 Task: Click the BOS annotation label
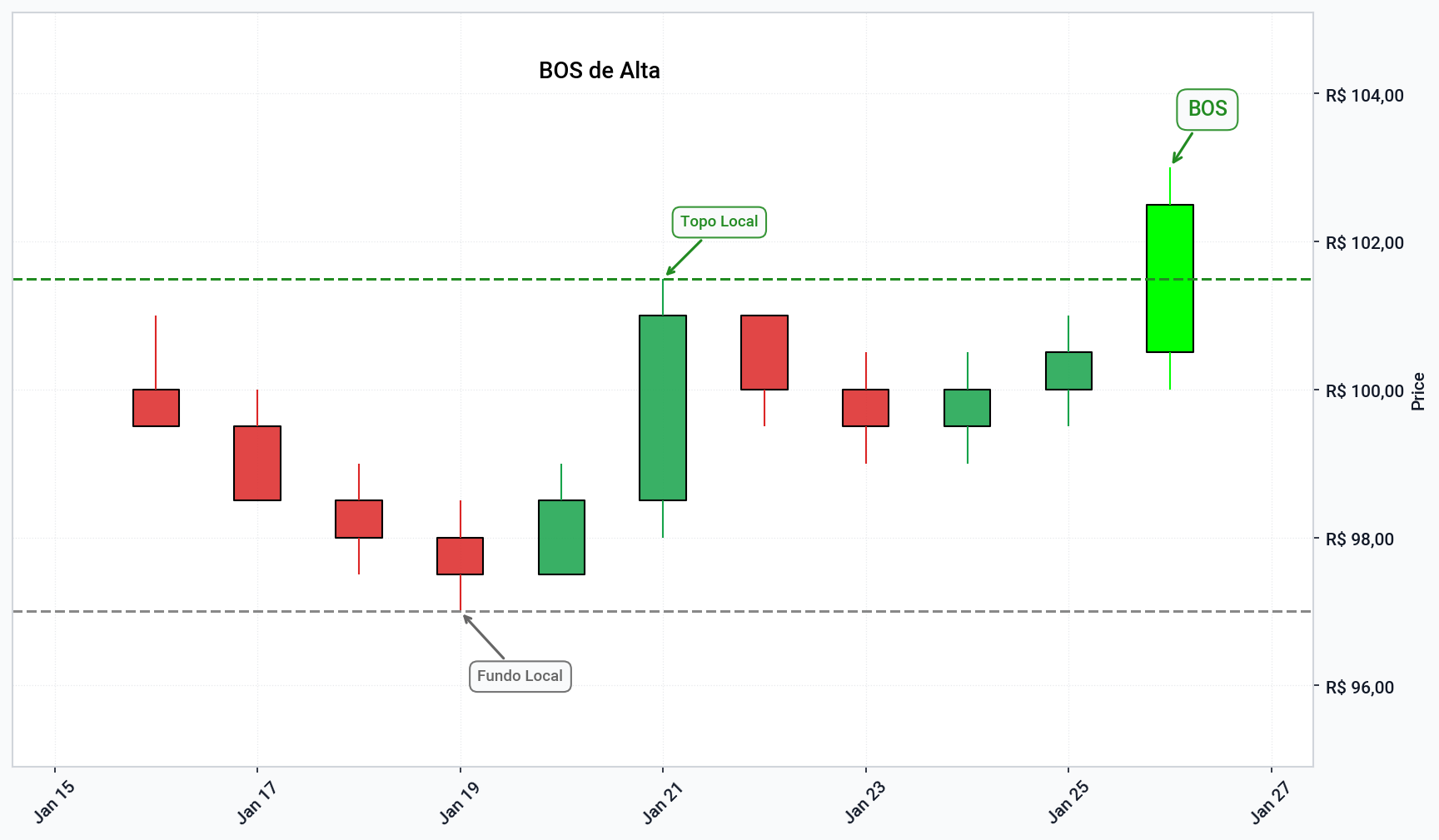click(x=1207, y=109)
